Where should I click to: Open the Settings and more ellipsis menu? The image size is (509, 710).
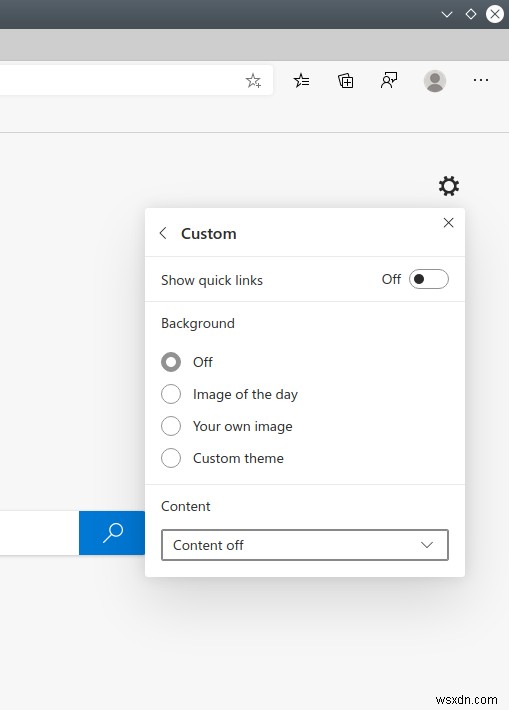coord(480,80)
